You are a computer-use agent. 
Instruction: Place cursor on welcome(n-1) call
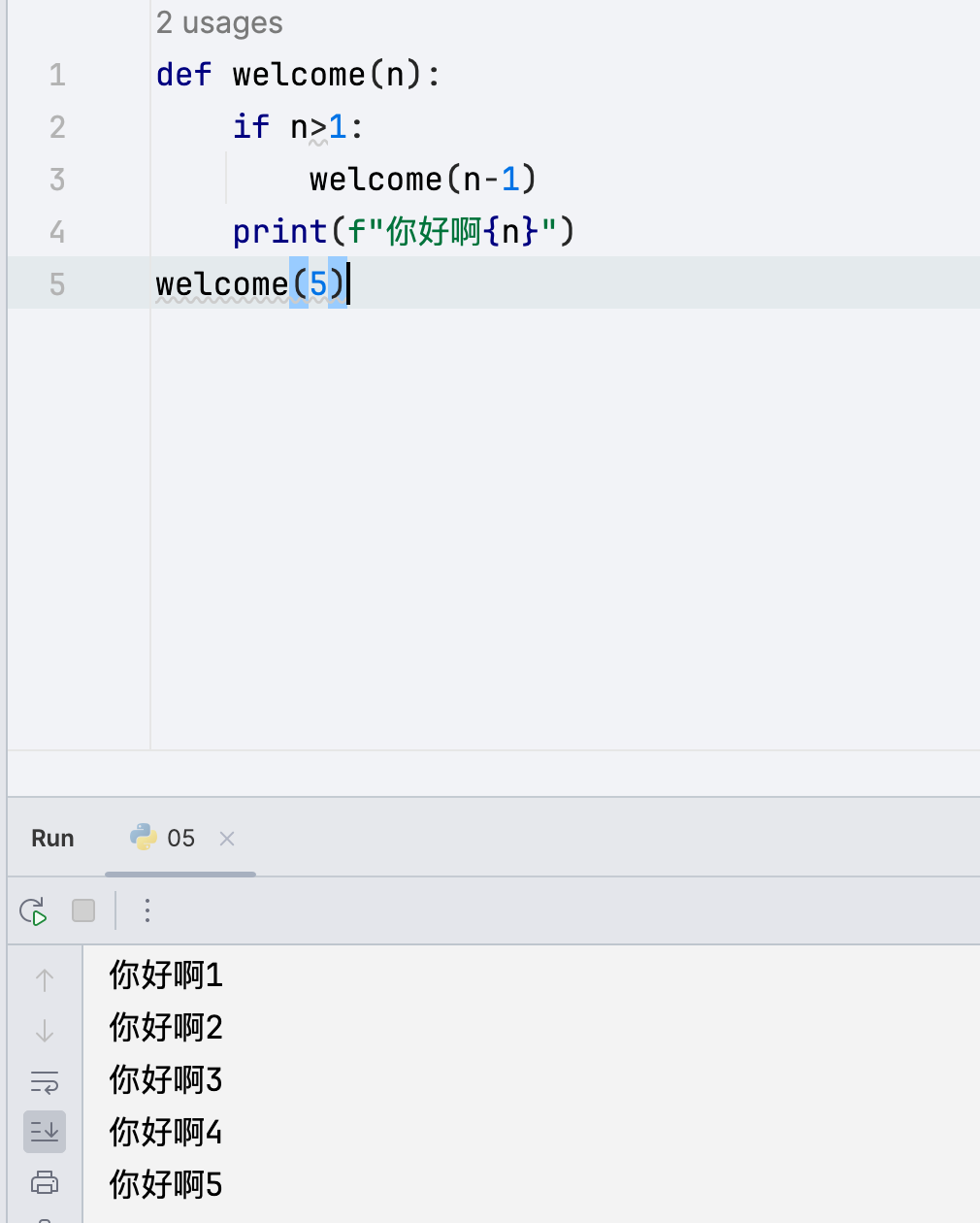(x=423, y=180)
